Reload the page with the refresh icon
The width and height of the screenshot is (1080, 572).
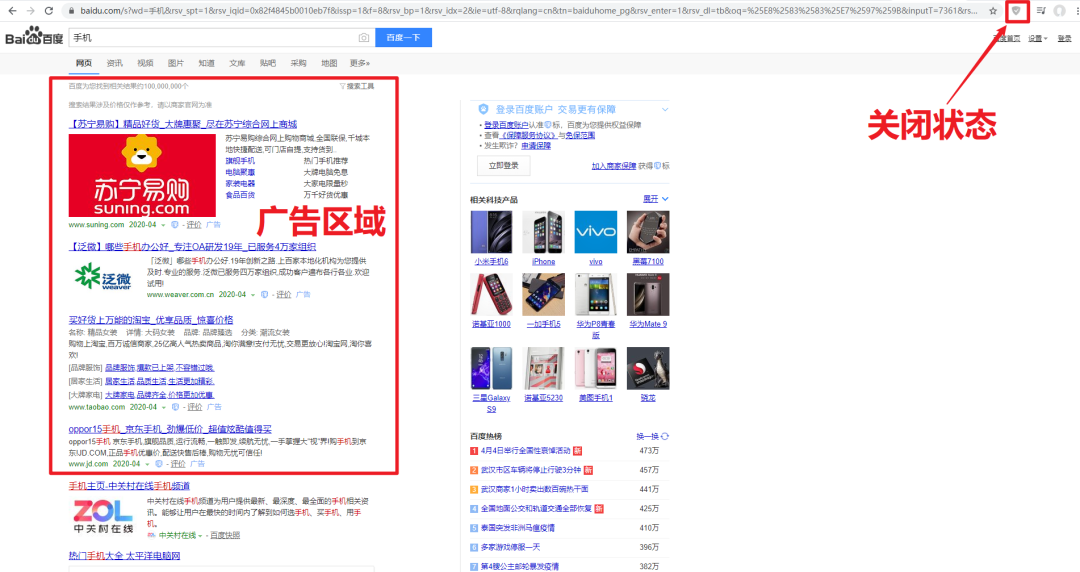(x=49, y=11)
